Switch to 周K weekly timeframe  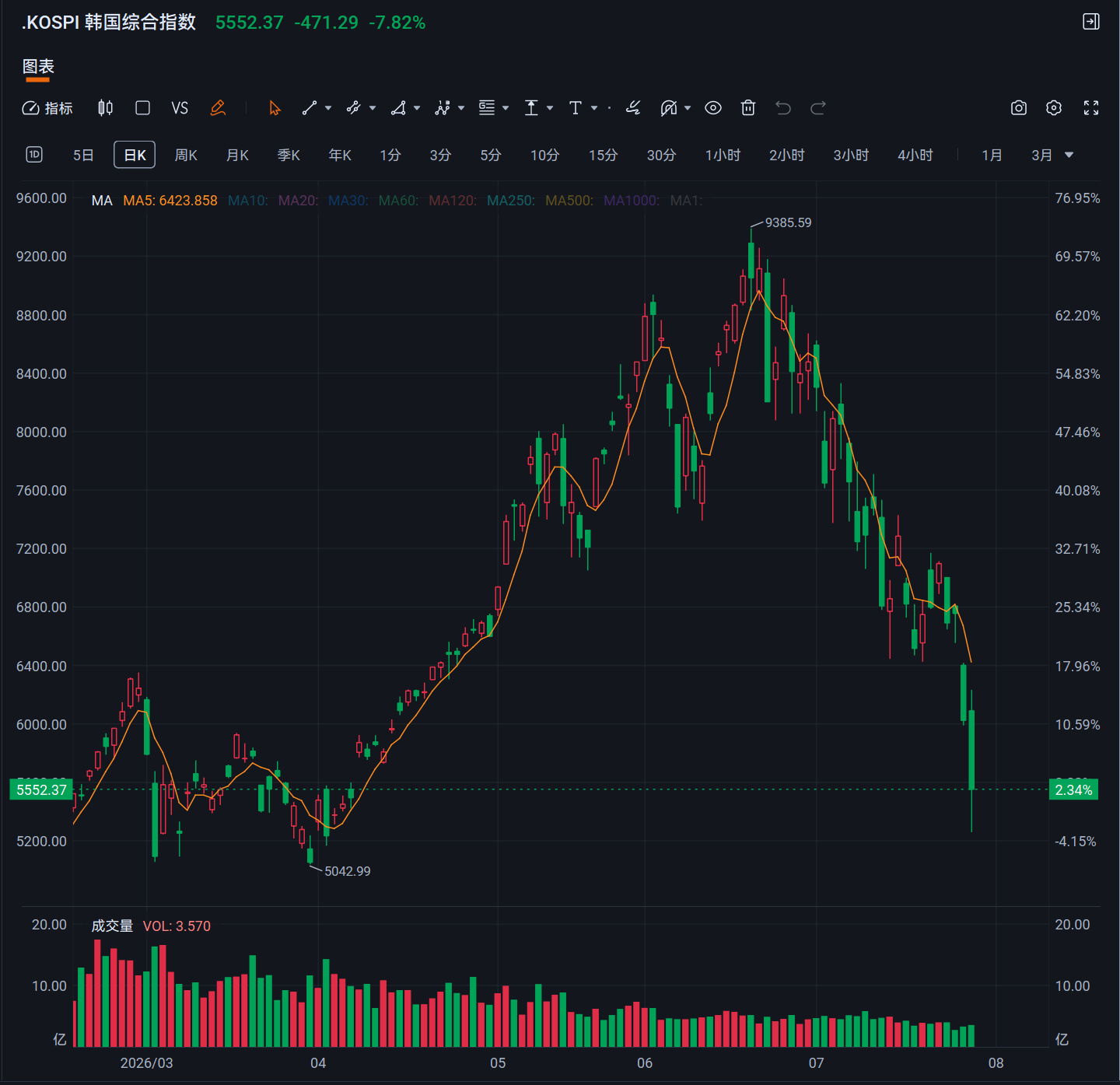[186, 155]
